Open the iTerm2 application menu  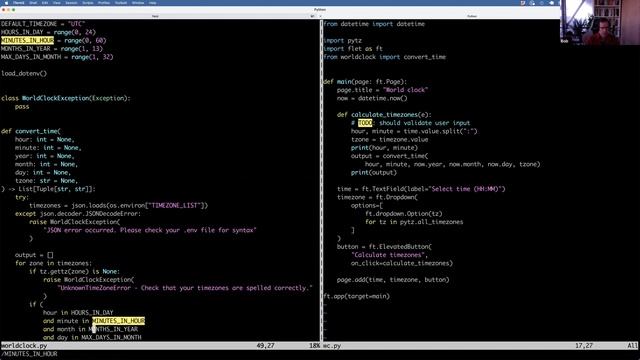[x=19, y=2]
